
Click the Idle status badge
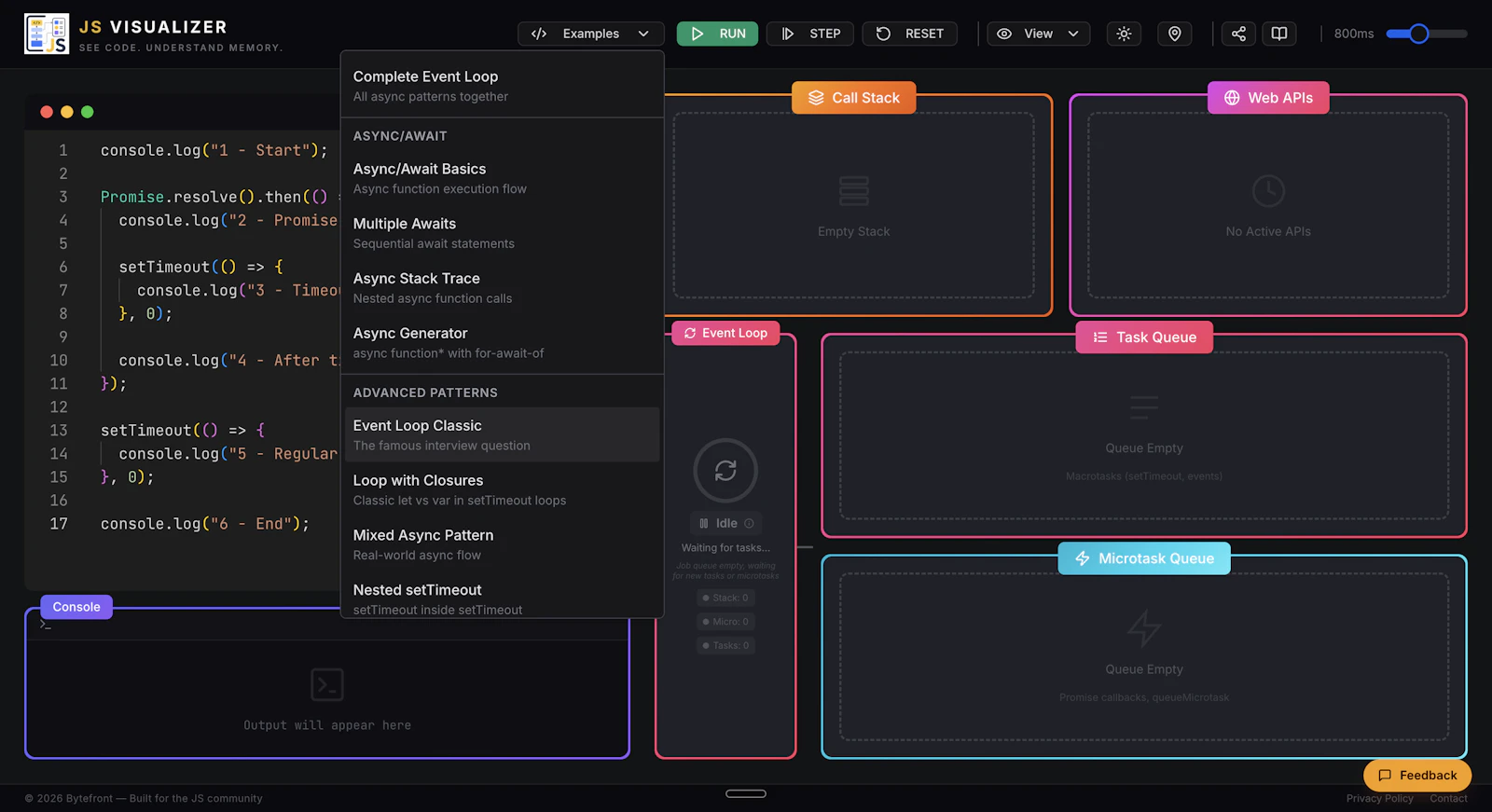coord(725,524)
